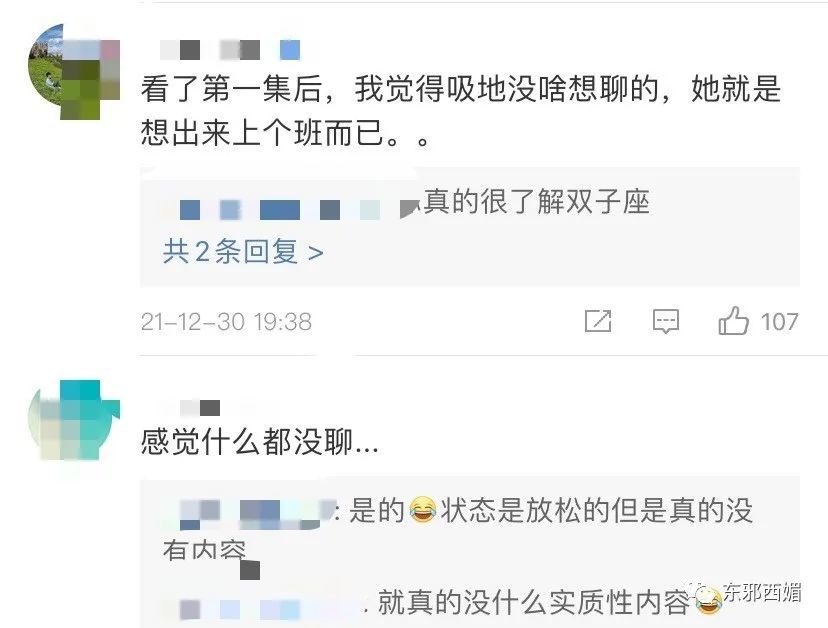Viewport: 828px width, 628px height.
Task: Tap the share icon beside reply bubble
Action: [598, 321]
